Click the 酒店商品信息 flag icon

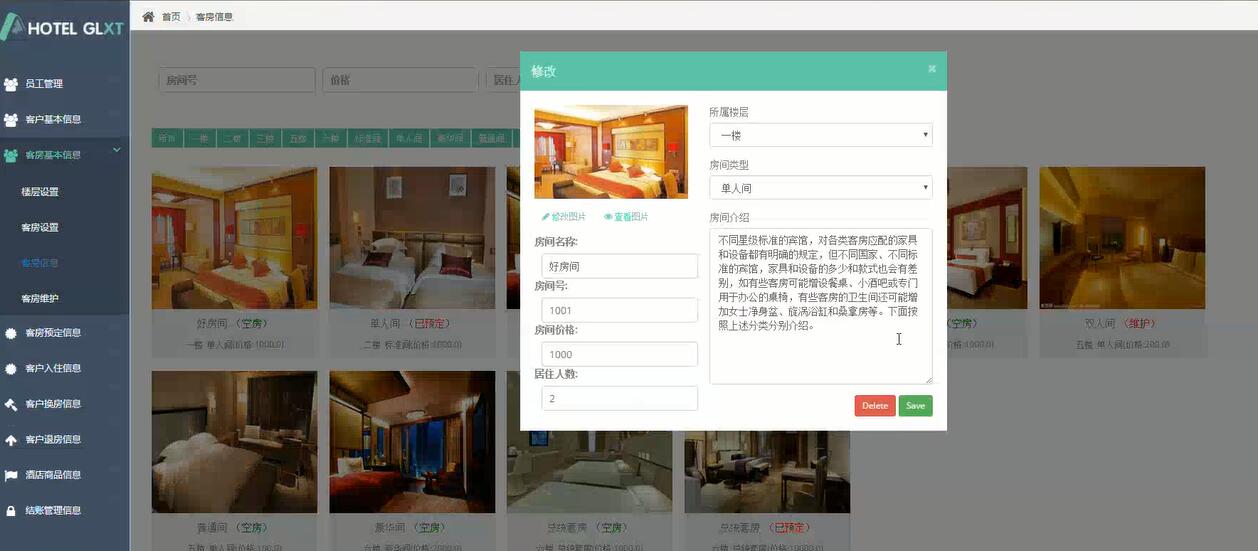click(11, 475)
